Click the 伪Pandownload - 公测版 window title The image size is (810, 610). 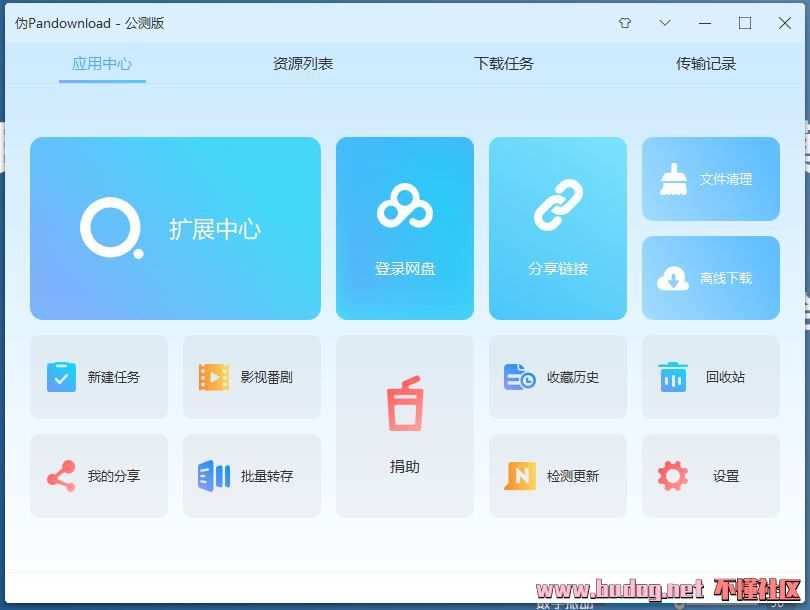point(89,23)
